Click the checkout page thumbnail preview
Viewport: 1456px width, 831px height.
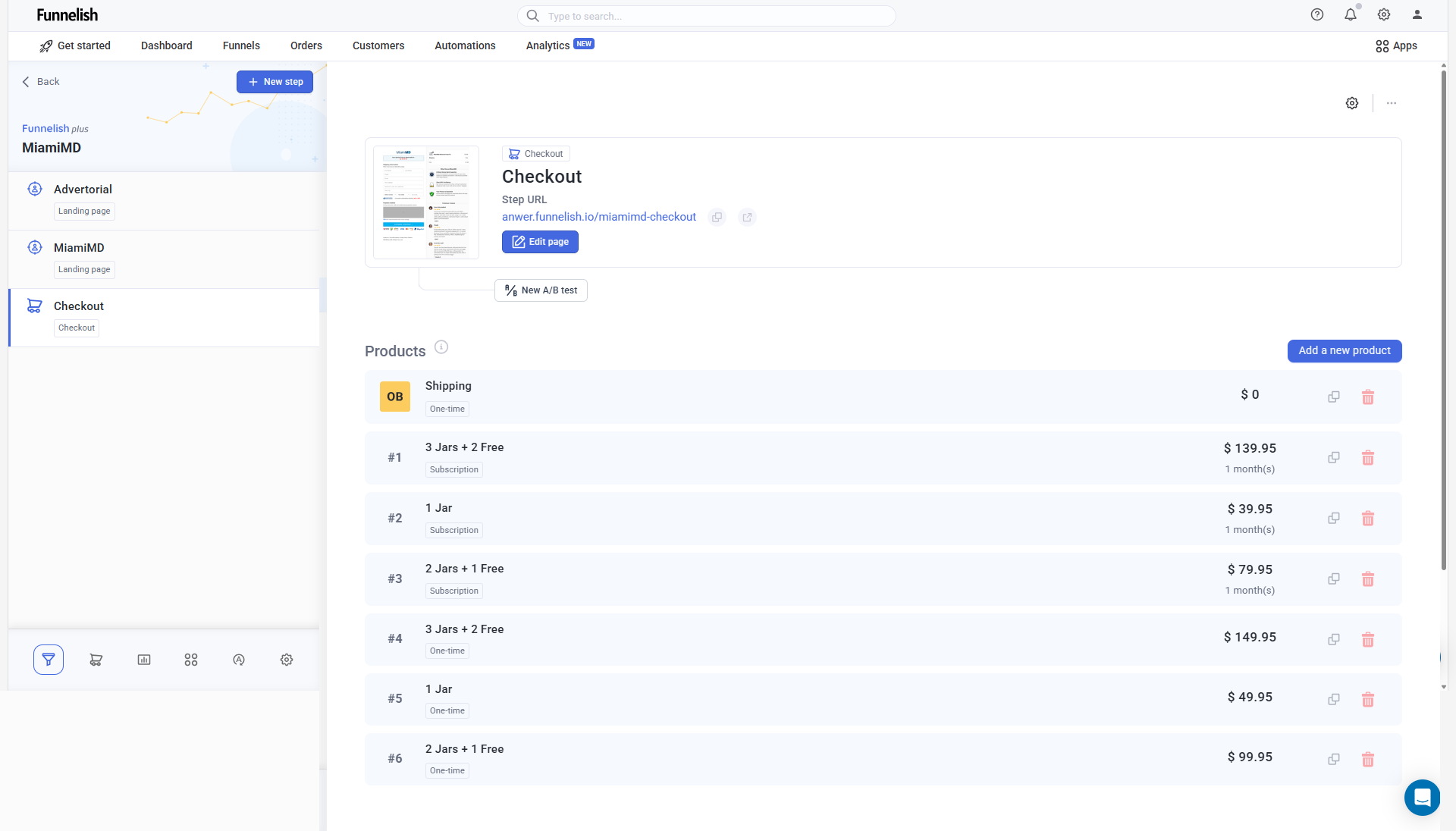(x=426, y=202)
